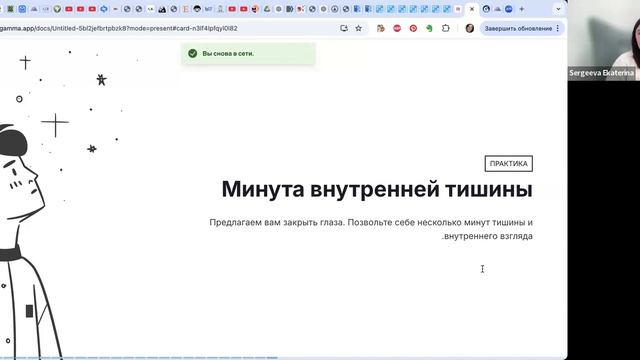Open the Chrome profile avatar

click(470, 28)
